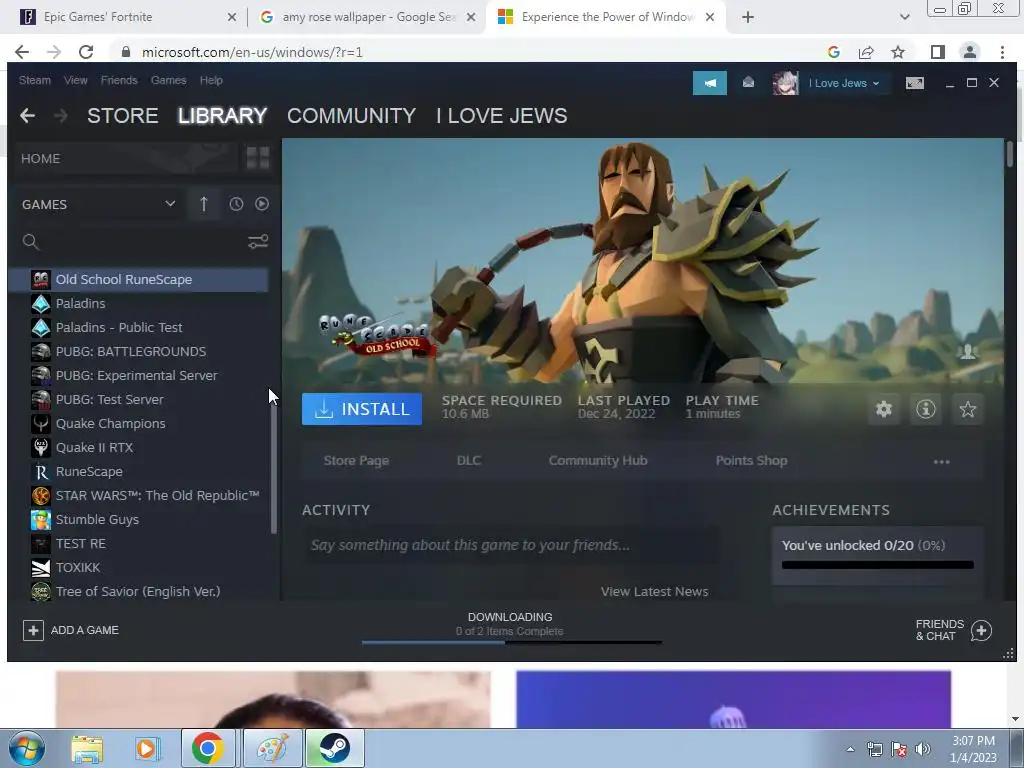The width and height of the screenshot is (1024, 768).
Task: Open advanced filter options icon
Action: point(258,242)
